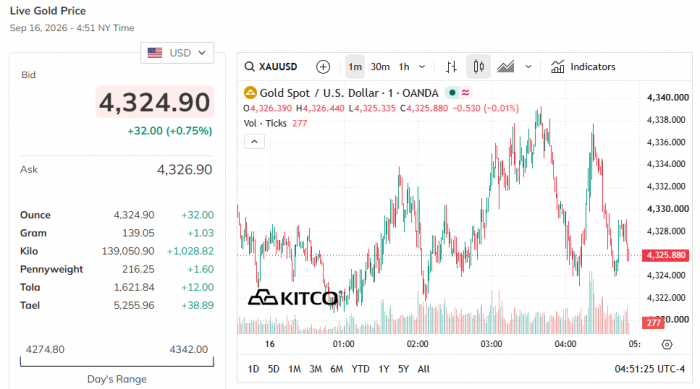Click the red 4,325.880 price label
This screenshot has height=389, width=700.
click(x=665, y=255)
